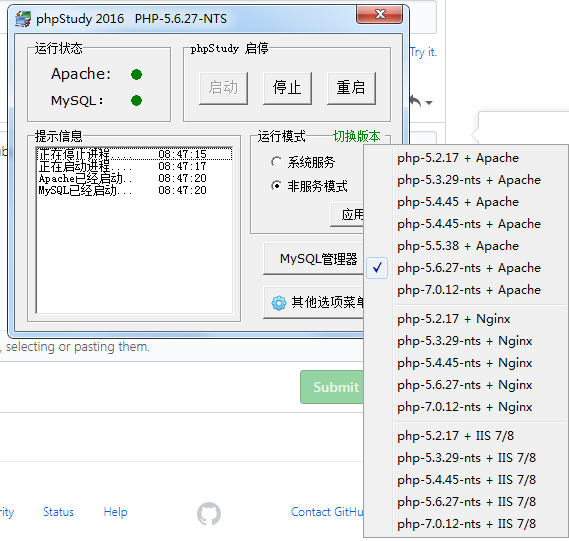569x541 pixels.
Task: Click empty area of 提示信息 log list box
Action: click(135, 254)
